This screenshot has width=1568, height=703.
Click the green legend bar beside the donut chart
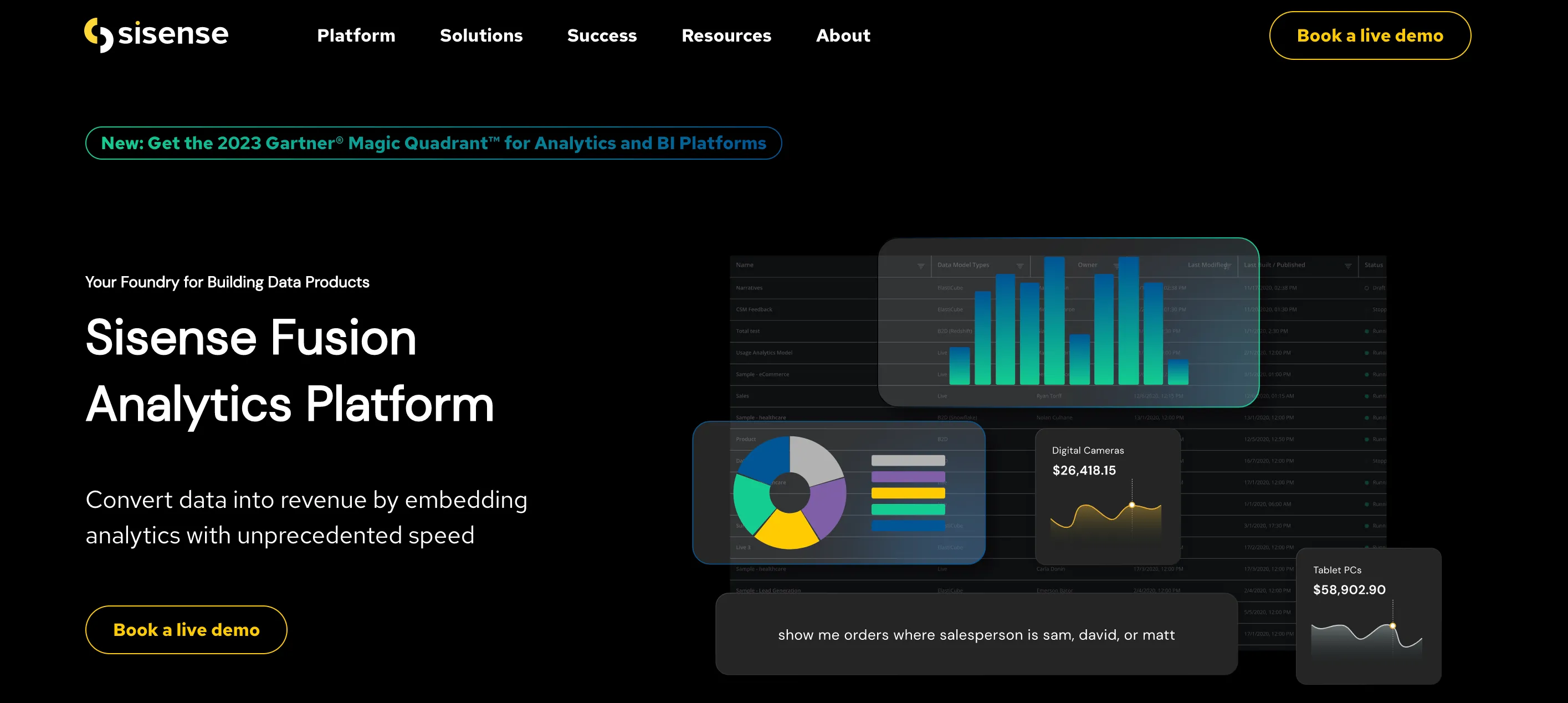(x=908, y=510)
